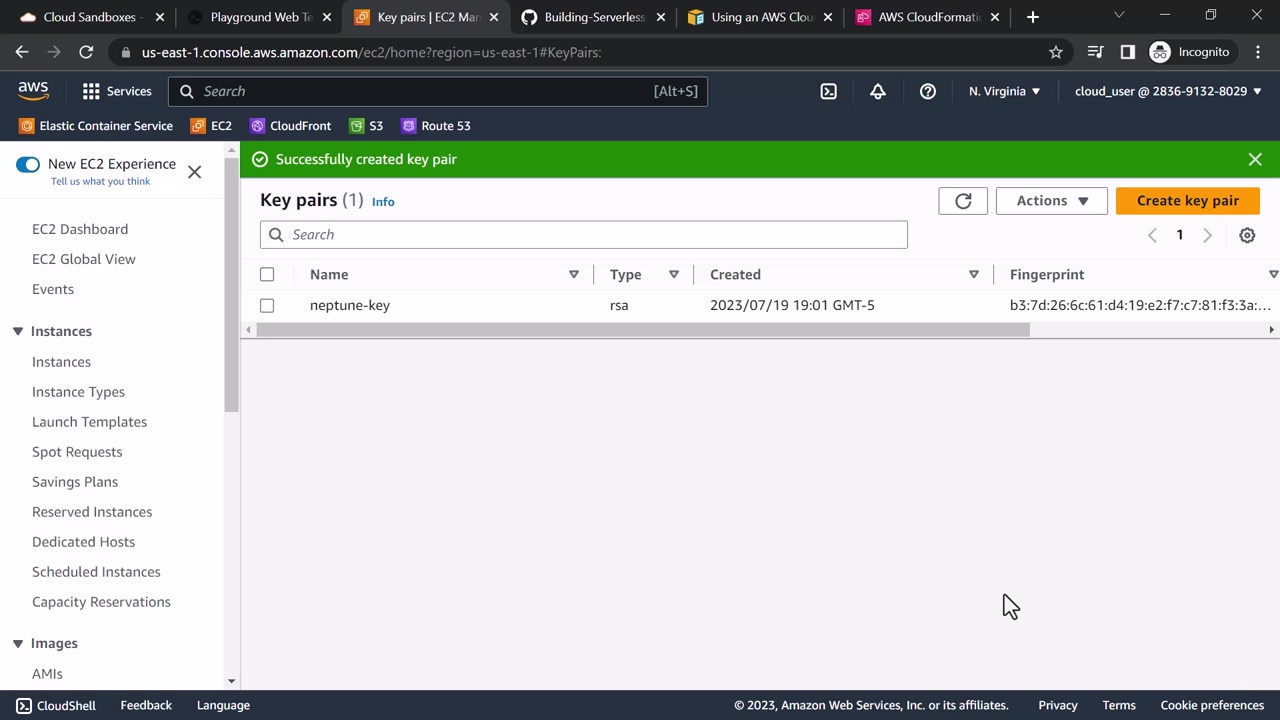Open the AWS support help icon
Viewport: 1280px width, 720px height.
928,91
